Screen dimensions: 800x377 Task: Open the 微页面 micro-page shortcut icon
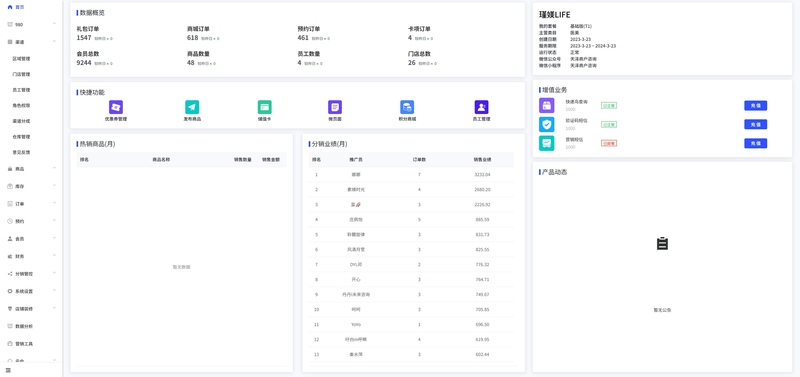click(335, 107)
